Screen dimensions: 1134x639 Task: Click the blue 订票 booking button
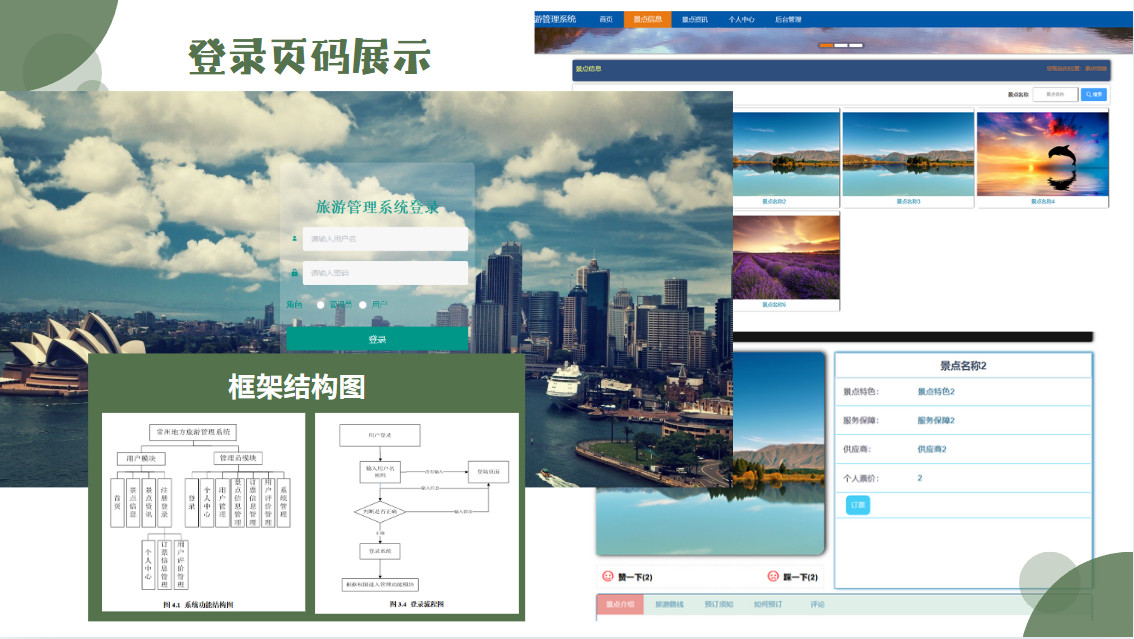tap(858, 505)
